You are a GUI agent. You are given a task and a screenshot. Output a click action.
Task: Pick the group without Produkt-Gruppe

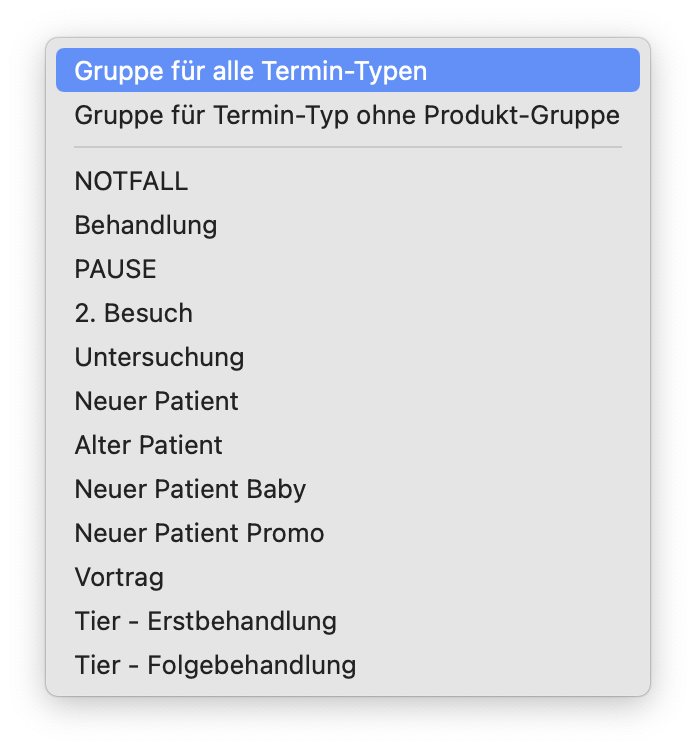tap(346, 115)
